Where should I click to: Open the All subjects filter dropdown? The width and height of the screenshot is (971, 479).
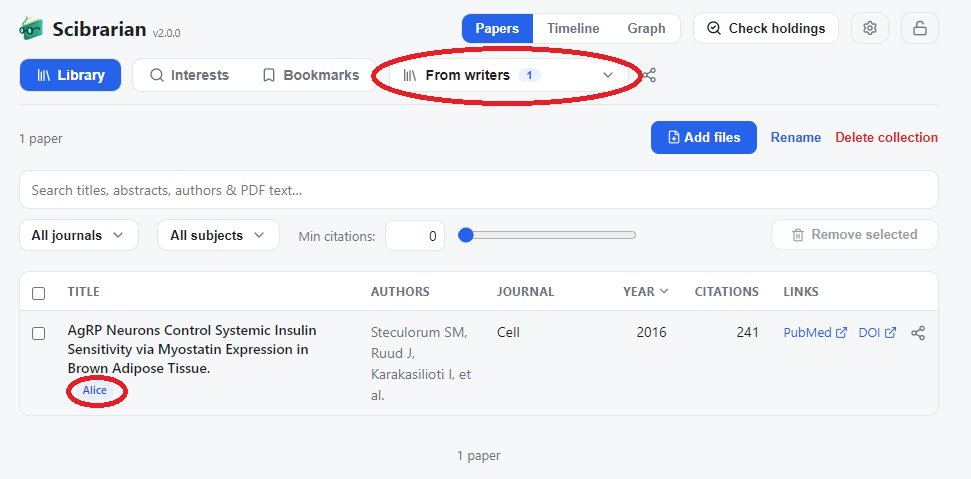(x=218, y=235)
